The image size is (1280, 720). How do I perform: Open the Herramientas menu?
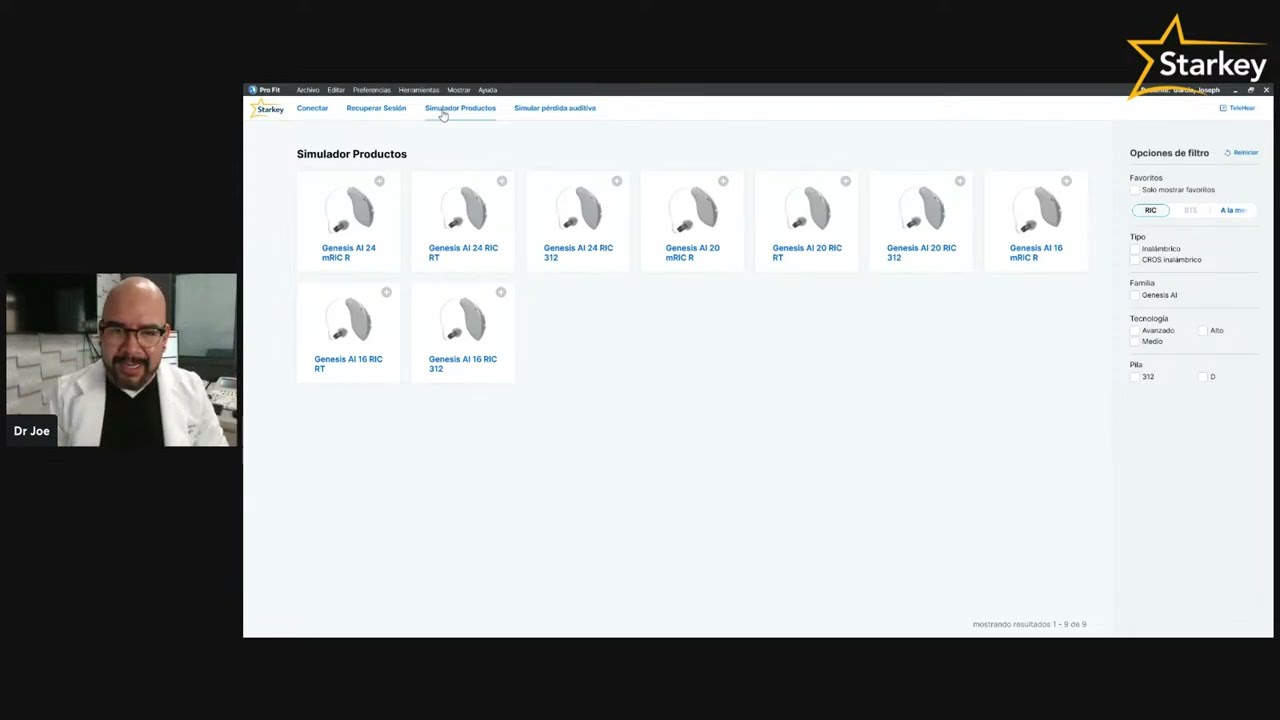419,90
